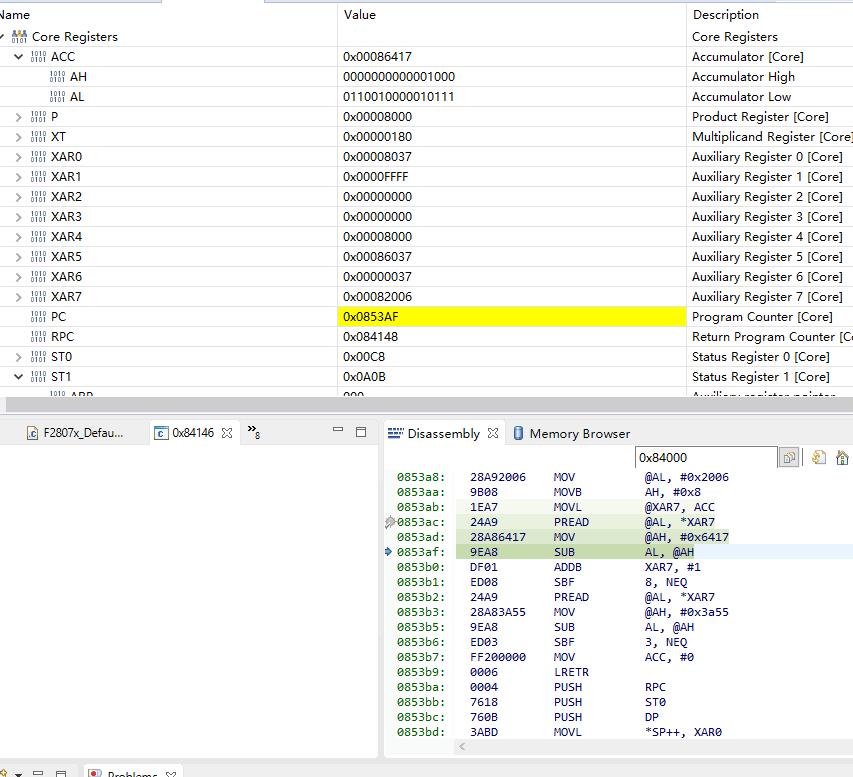
Task: Click the PC register icon
Action: [x=39, y=317]
